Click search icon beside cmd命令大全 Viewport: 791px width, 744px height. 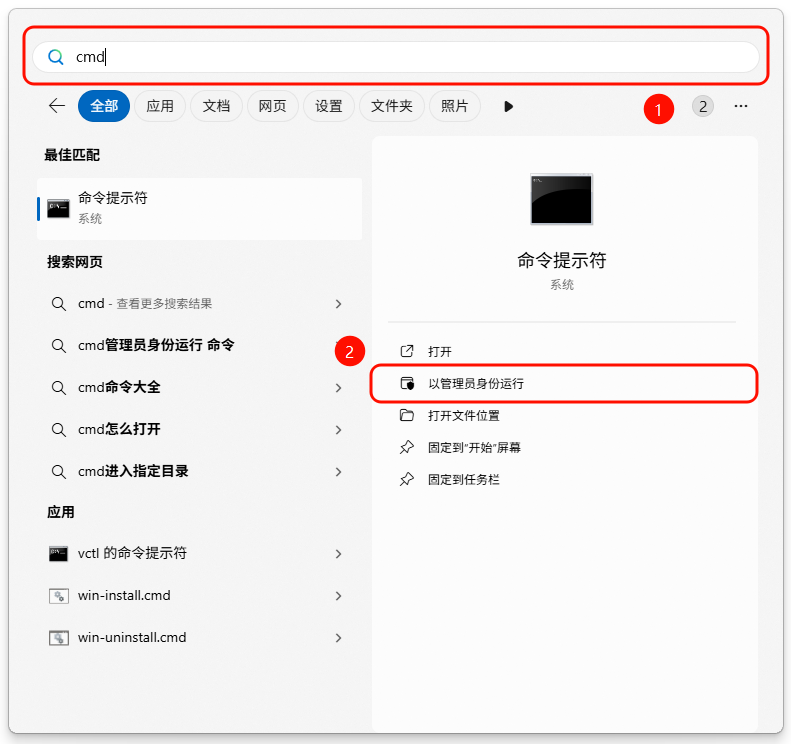pos(59,388)
